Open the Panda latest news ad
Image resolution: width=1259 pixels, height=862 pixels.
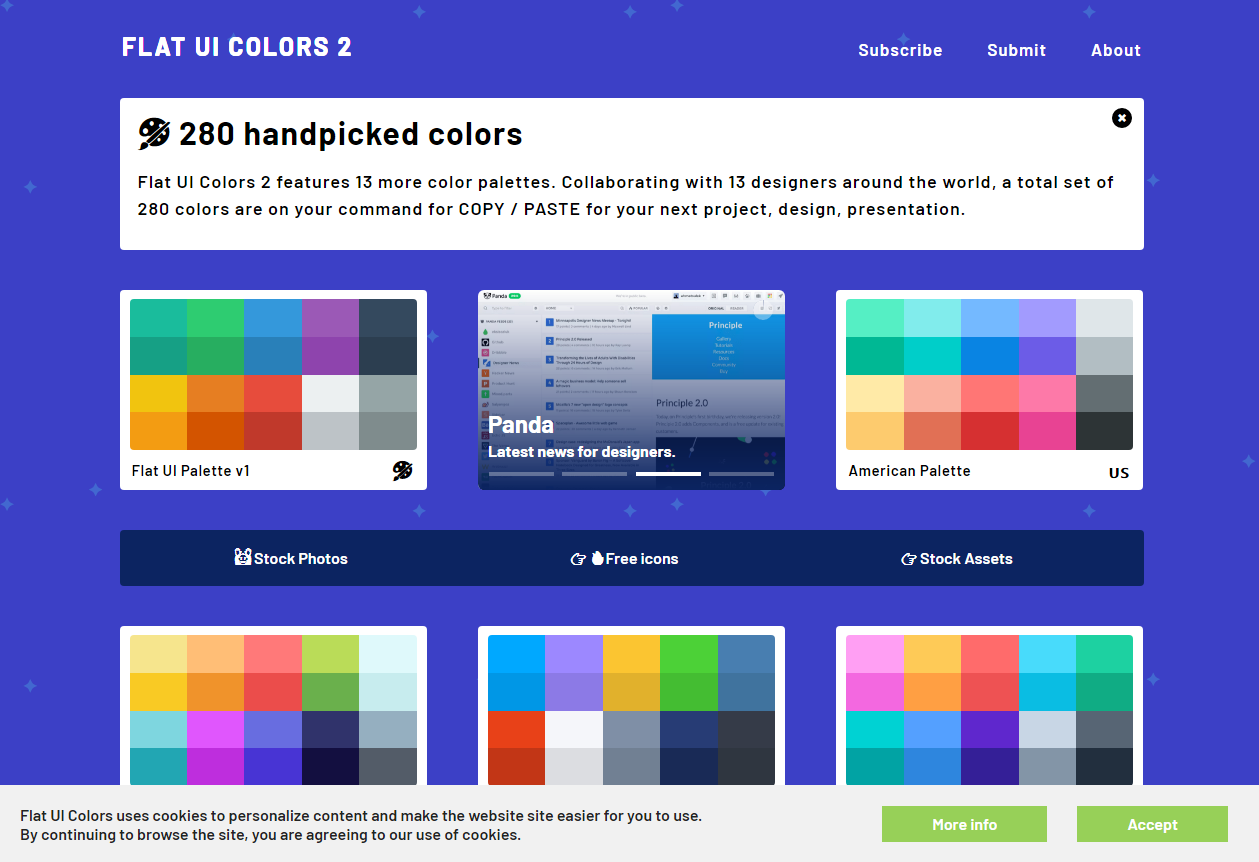click(x=631, y=390)
